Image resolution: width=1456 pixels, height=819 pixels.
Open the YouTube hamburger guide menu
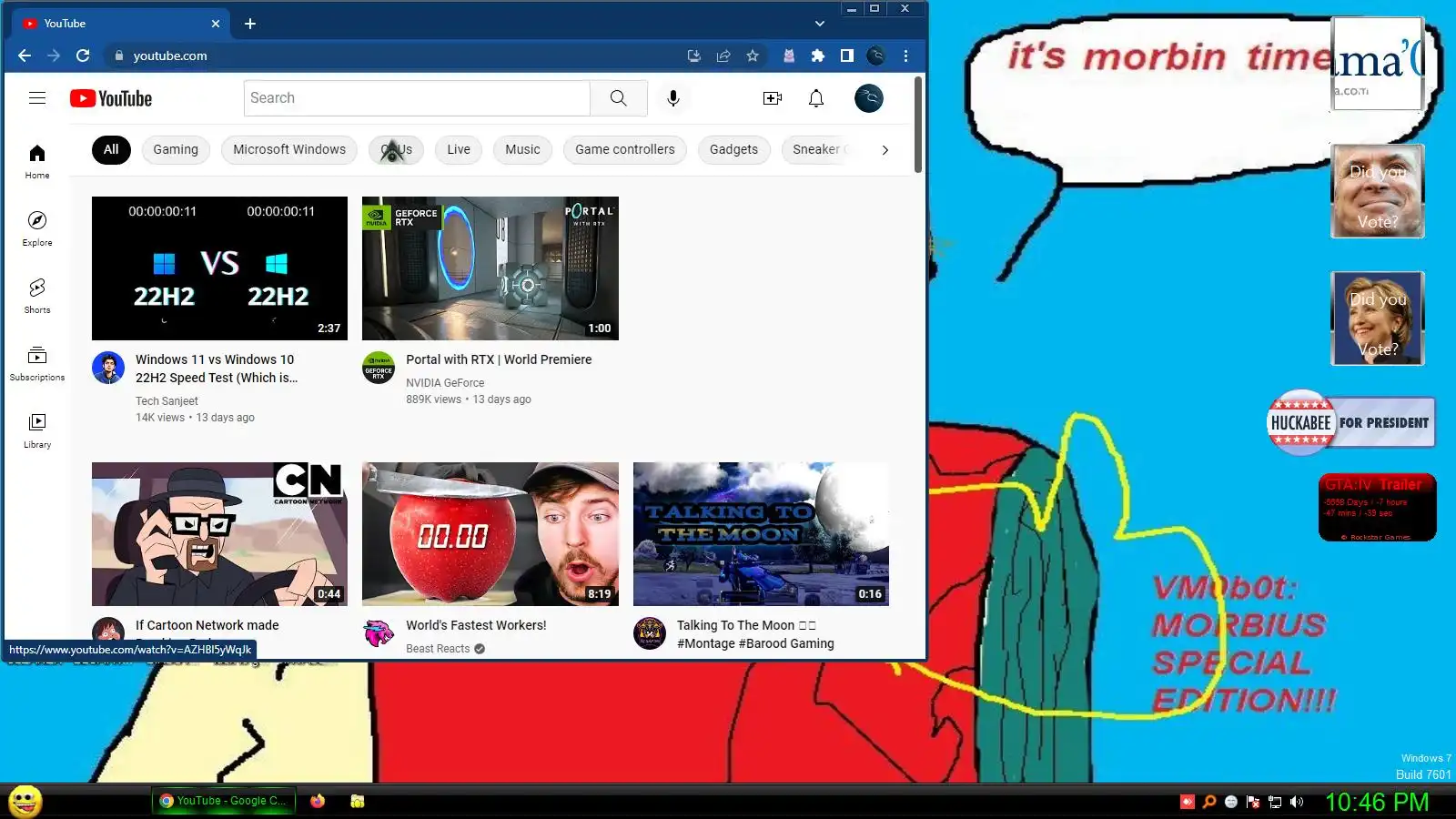click(x=37, y=98)
